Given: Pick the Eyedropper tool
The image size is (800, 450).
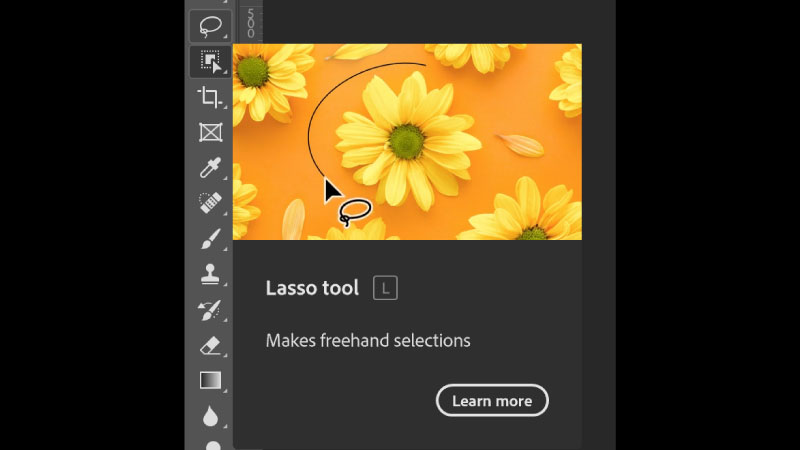Looking at the screenshot, I should point(210,167).
